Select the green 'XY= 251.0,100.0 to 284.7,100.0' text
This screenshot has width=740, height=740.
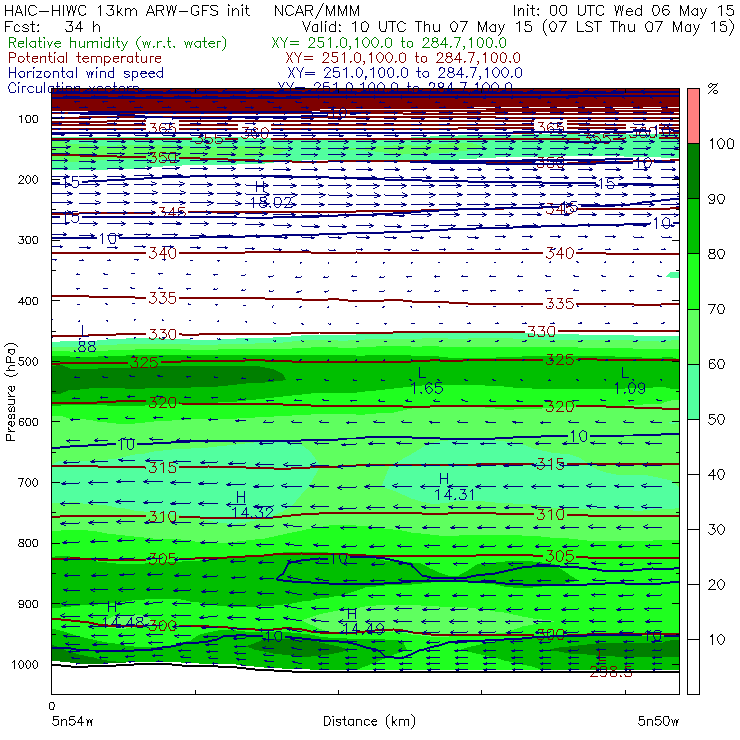(389, 43)
